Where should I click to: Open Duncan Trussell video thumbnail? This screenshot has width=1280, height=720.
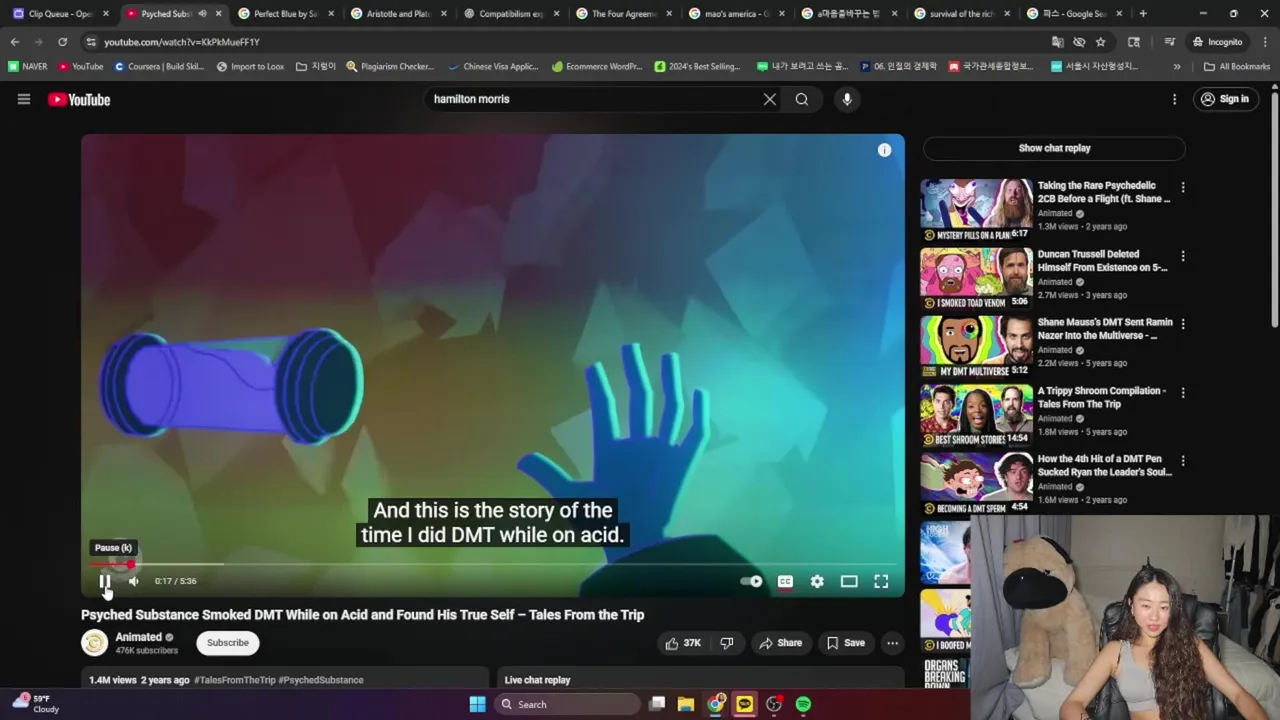click(x=976, y=279)
